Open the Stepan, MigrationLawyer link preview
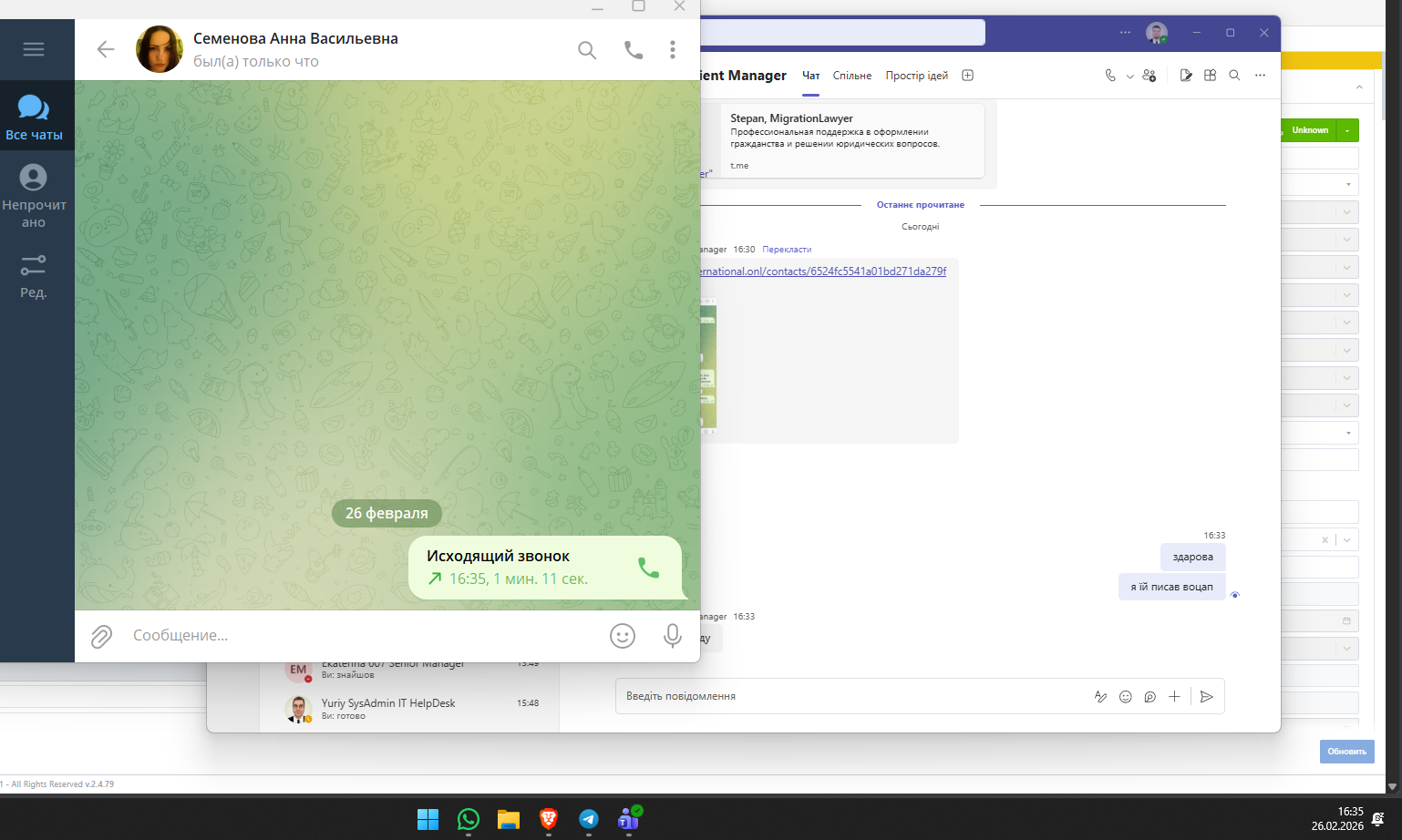Screen dimensions: 1402x840 (852, 140)
